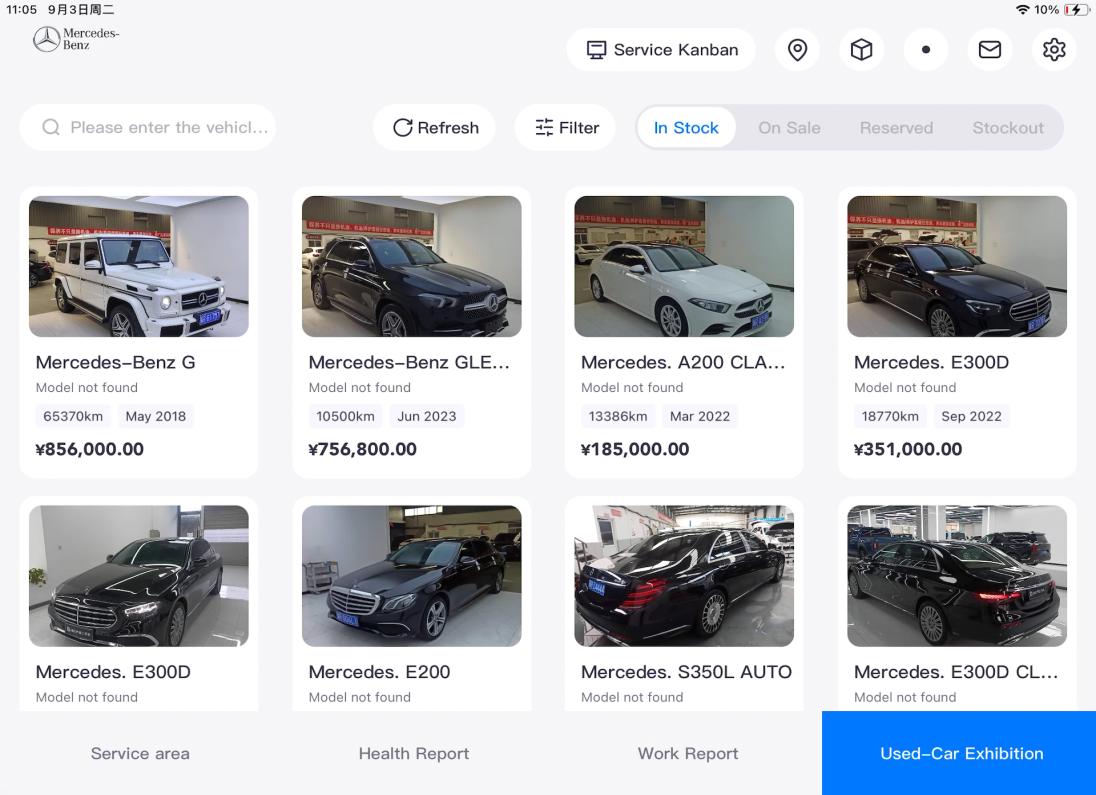Switch to the Stockout tab
The image size is (1096, 795).
click(1008, 128)
